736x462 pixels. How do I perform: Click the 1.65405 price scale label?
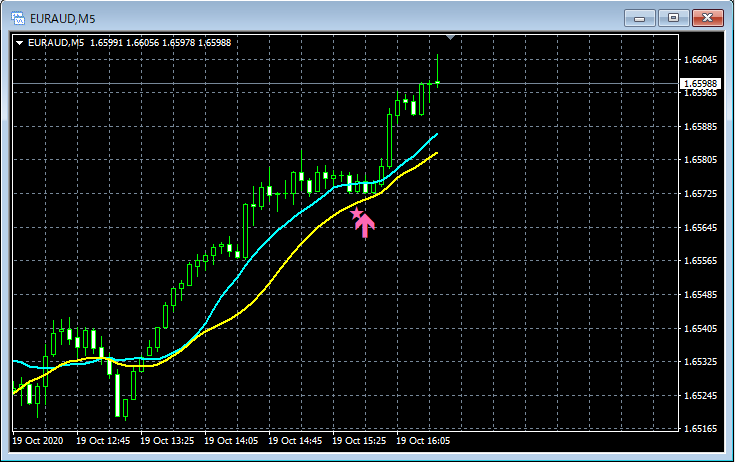(700, 328)
